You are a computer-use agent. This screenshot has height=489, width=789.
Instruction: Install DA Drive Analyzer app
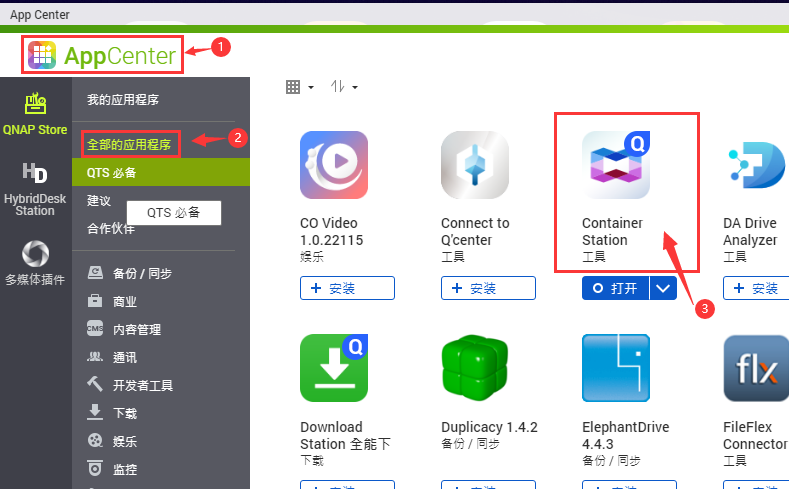(756, 288)
